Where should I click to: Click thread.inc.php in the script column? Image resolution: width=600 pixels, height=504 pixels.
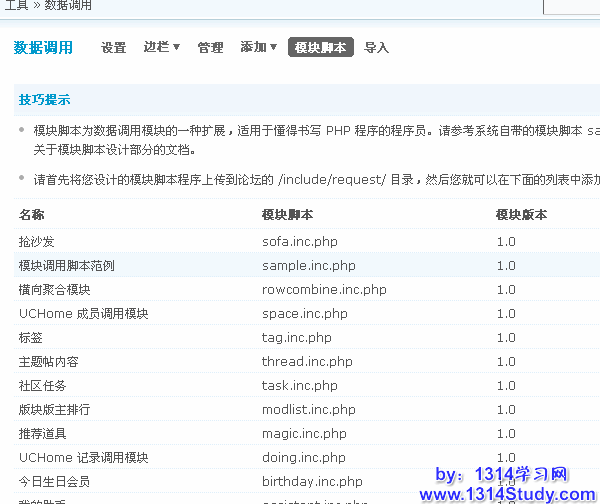pyautogui.click(x=307, y=362)
